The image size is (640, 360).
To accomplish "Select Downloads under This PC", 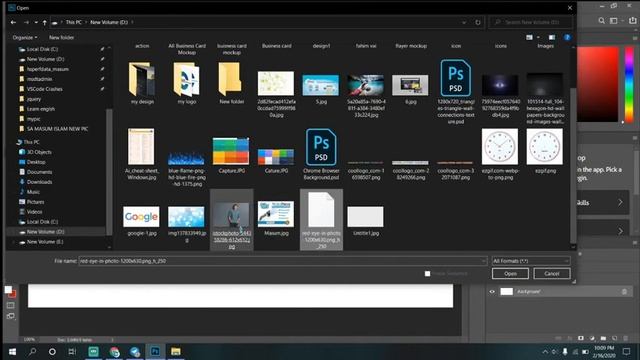I will [39, 182].
